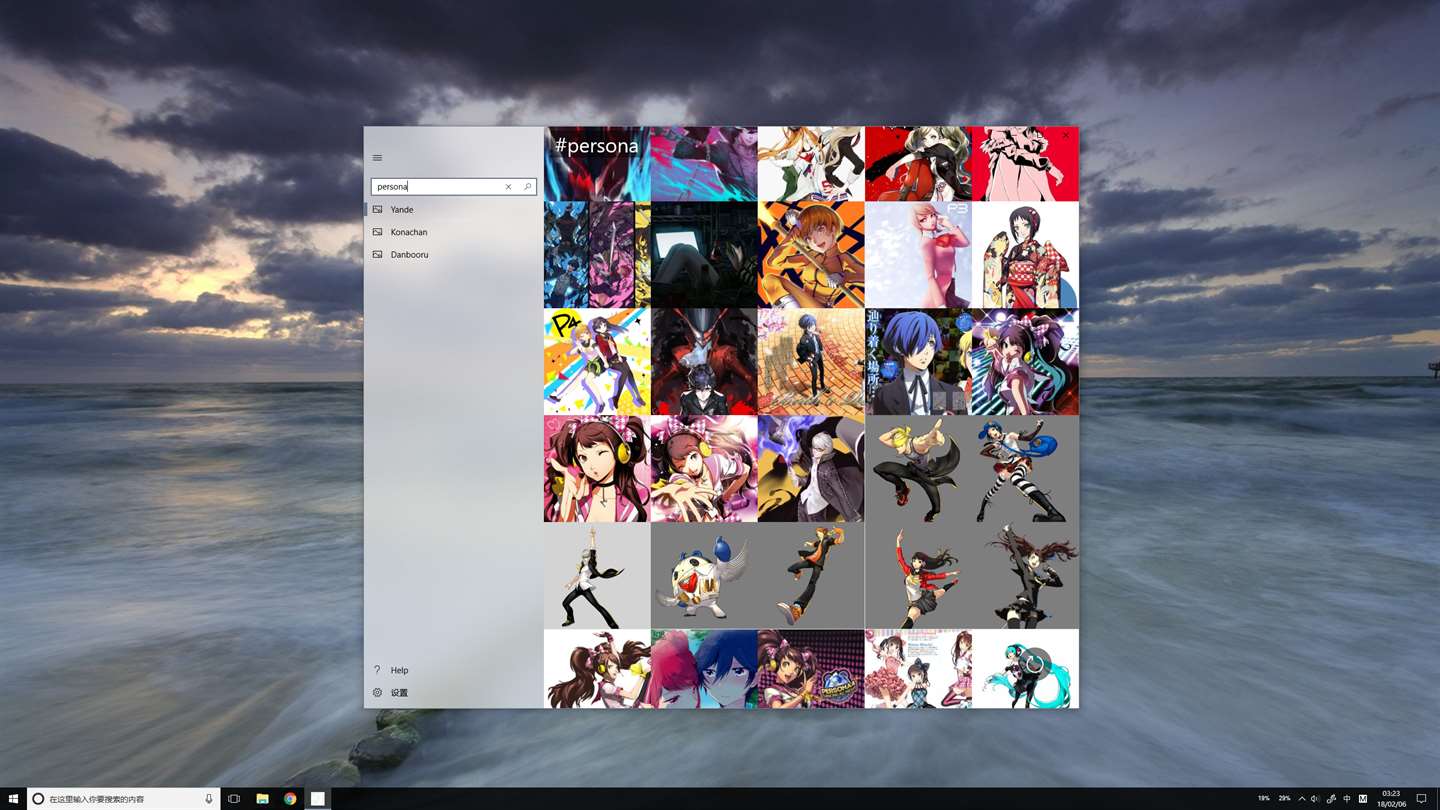This screenshot has width=1440, height=810.
Task: Open the pale P3 pink dress thumbnail
Action: pyautogui.click(x=918, y=254)
